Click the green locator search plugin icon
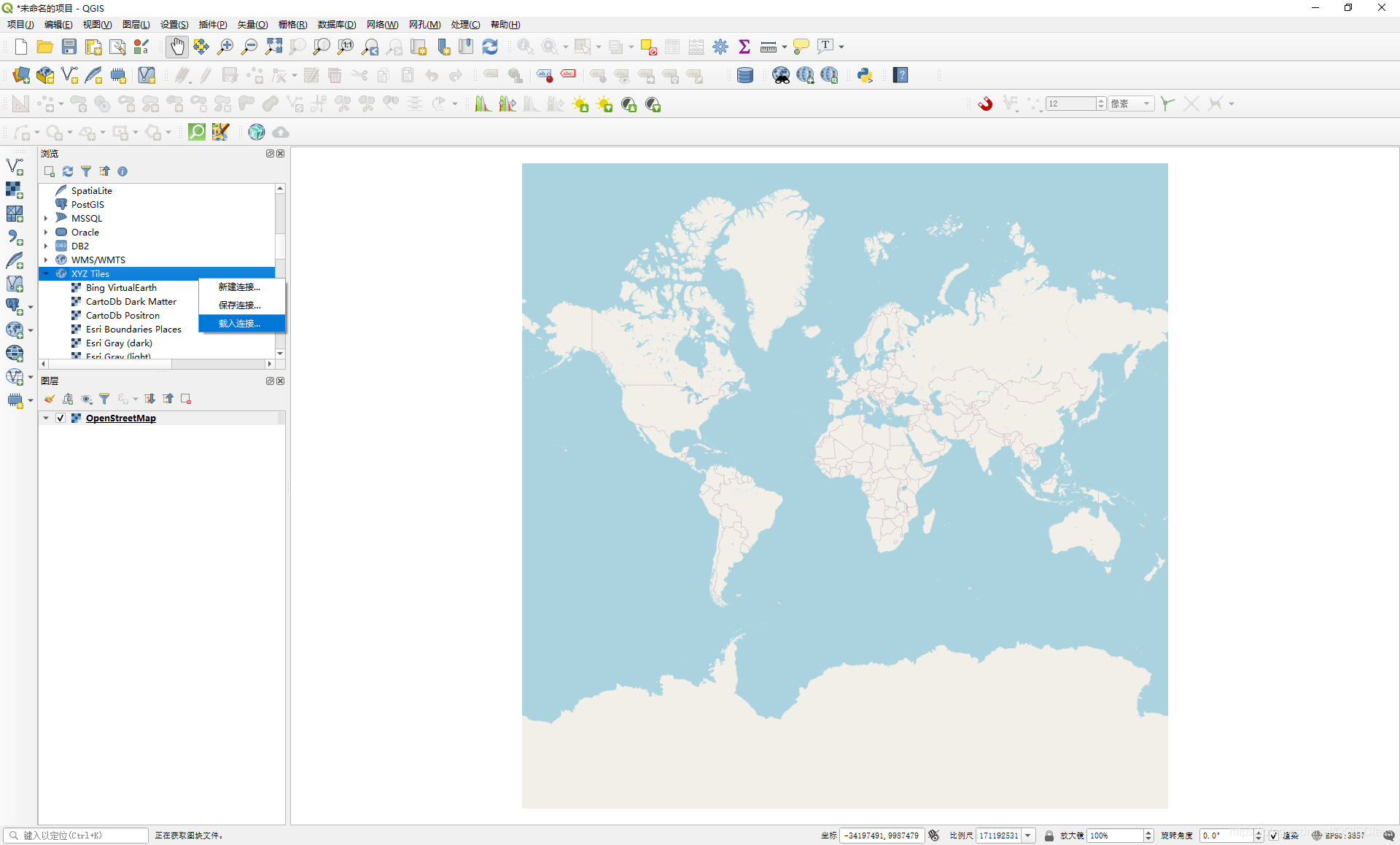Screen dimensions: 1400x845 197,132
